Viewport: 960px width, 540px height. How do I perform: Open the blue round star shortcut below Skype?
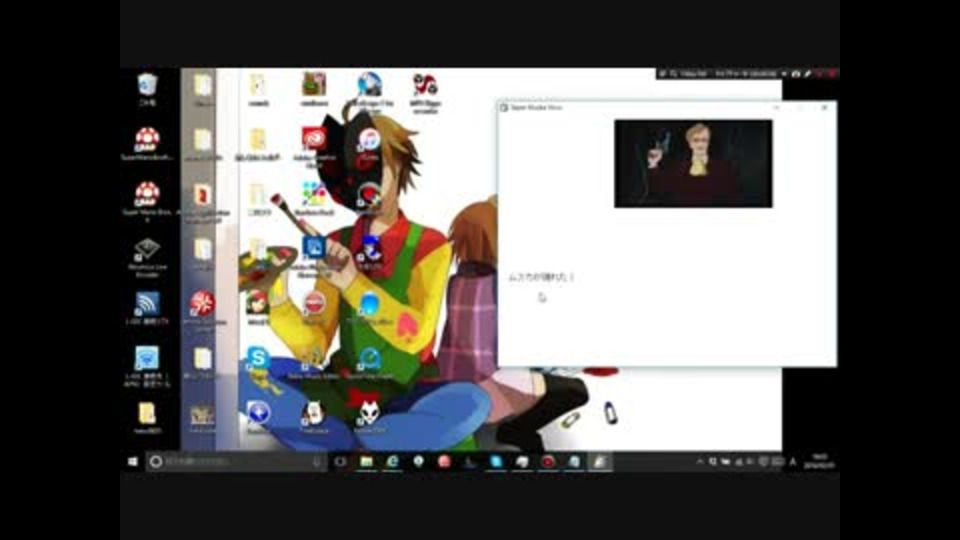click(x=258, y=413)
